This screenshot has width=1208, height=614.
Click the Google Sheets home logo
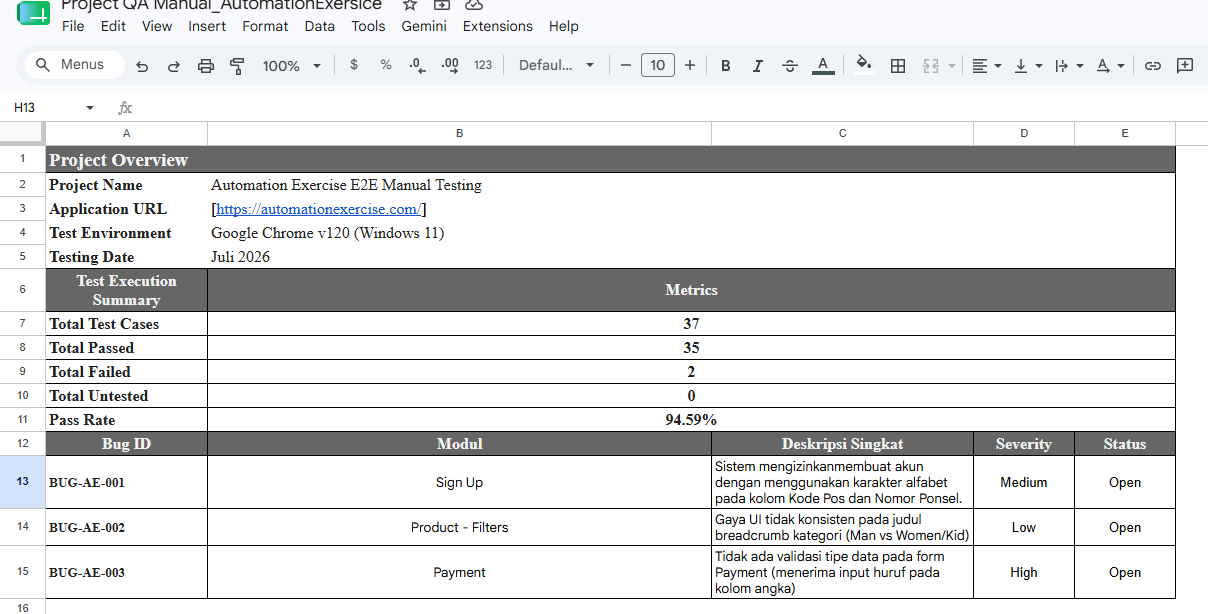pyautogui.click(x=33, y=13)
